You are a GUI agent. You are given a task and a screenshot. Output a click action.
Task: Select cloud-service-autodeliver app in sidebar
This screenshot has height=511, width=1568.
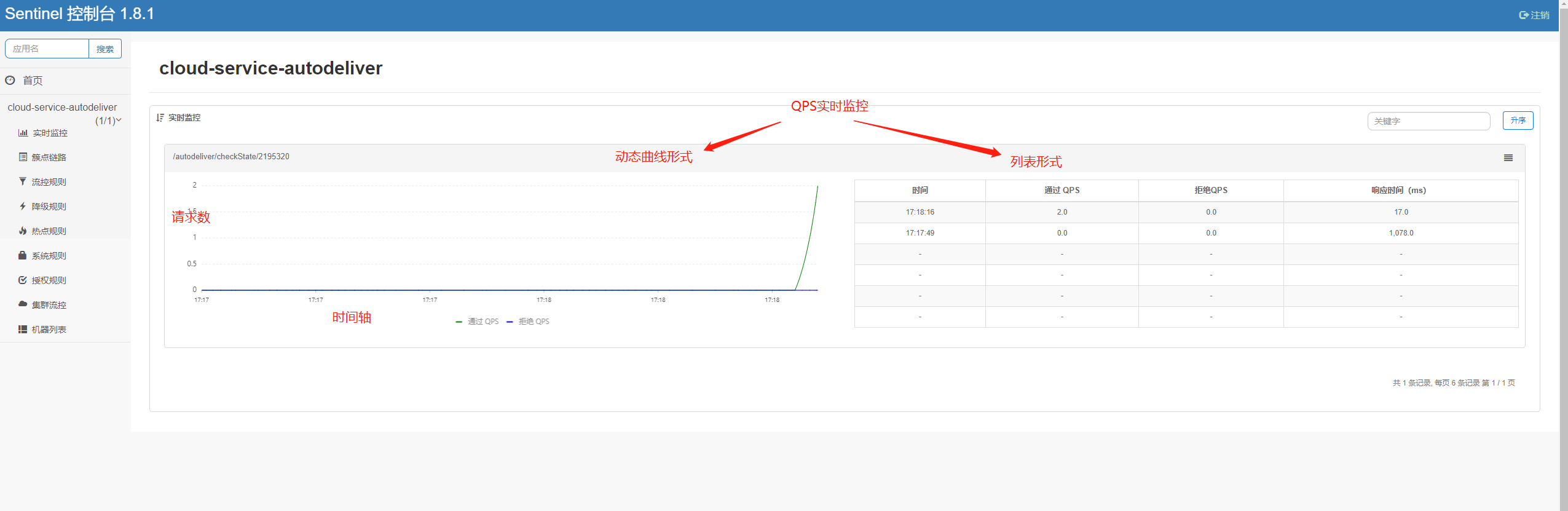point(62,107)
